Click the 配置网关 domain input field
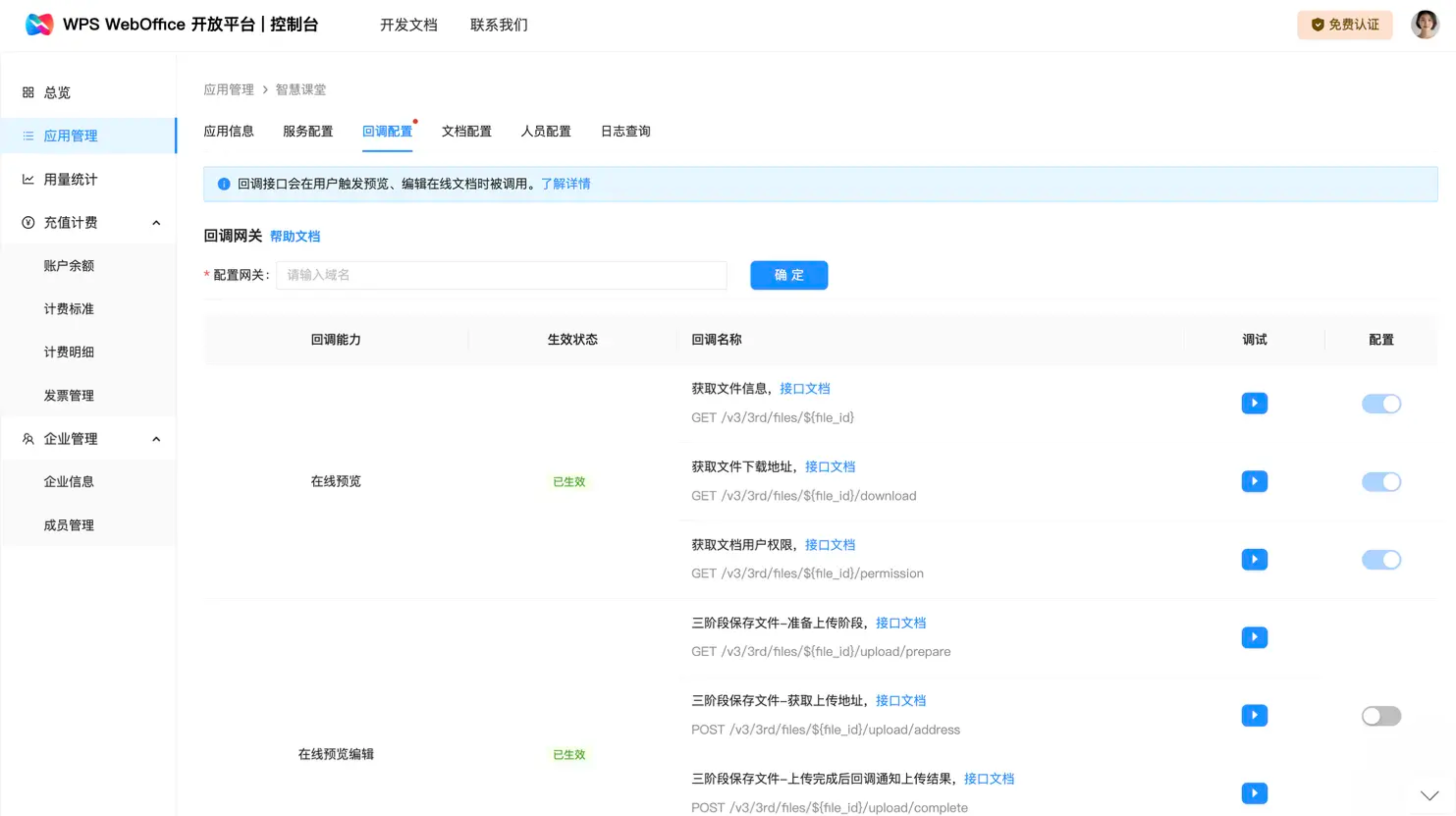 click(x=501, y=275)
